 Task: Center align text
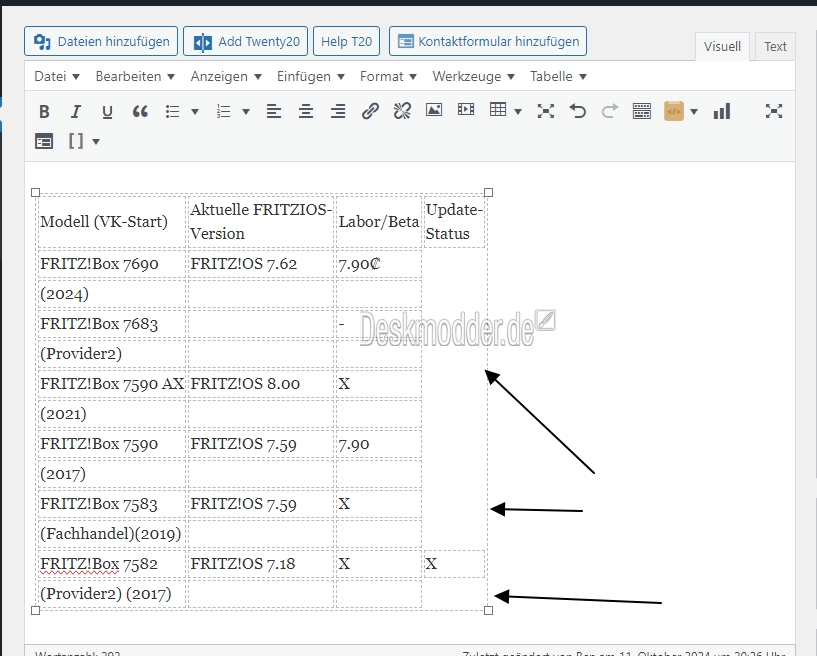306,111
